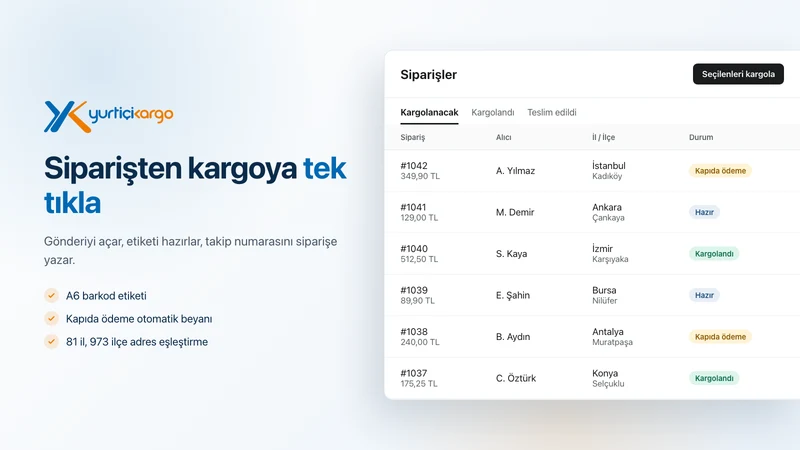Image resolution: width=800 pixels, height=450 pixels.
Task: Click the amount 512,50 TL
Action: [419, 259]
